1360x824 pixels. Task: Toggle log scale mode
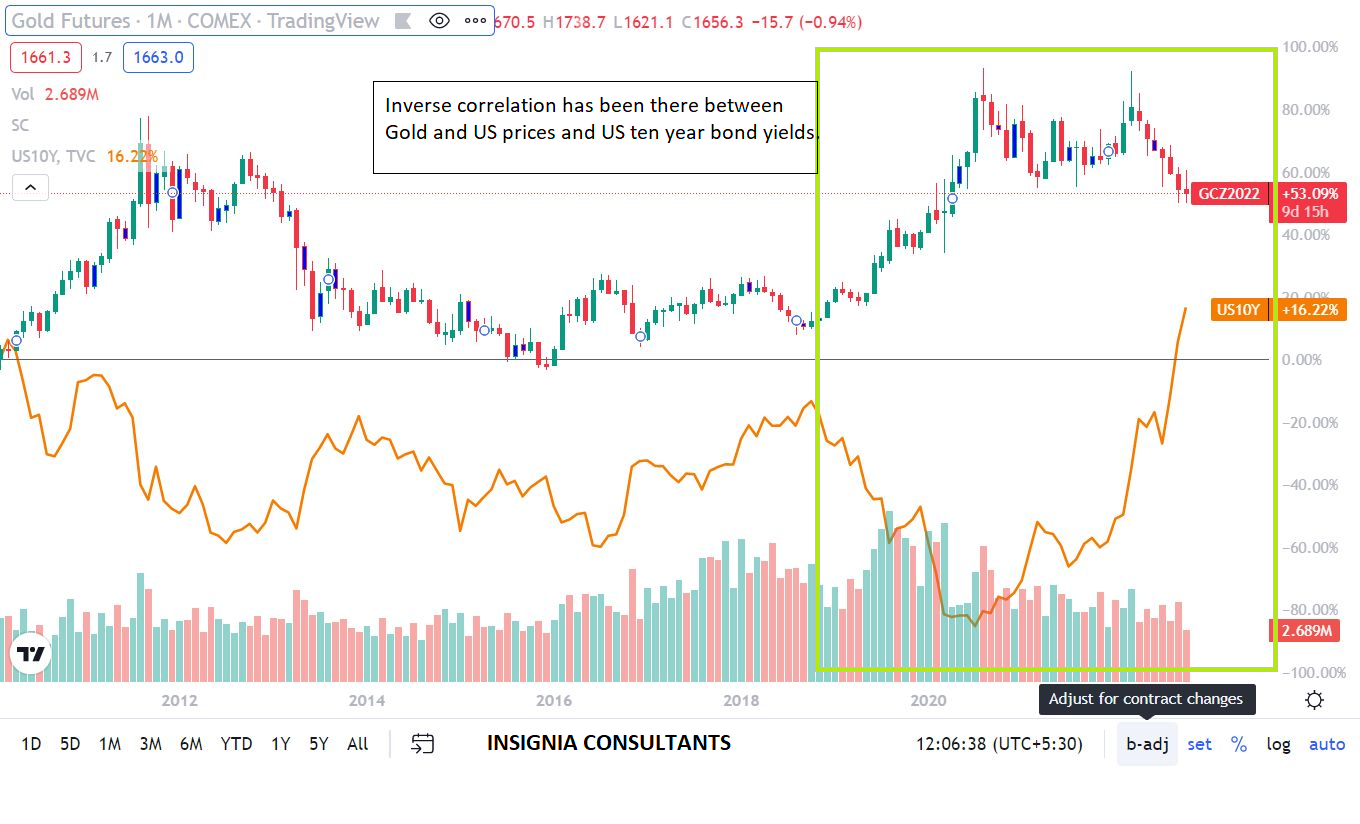pyautogui.click(x=1278, y=744)
